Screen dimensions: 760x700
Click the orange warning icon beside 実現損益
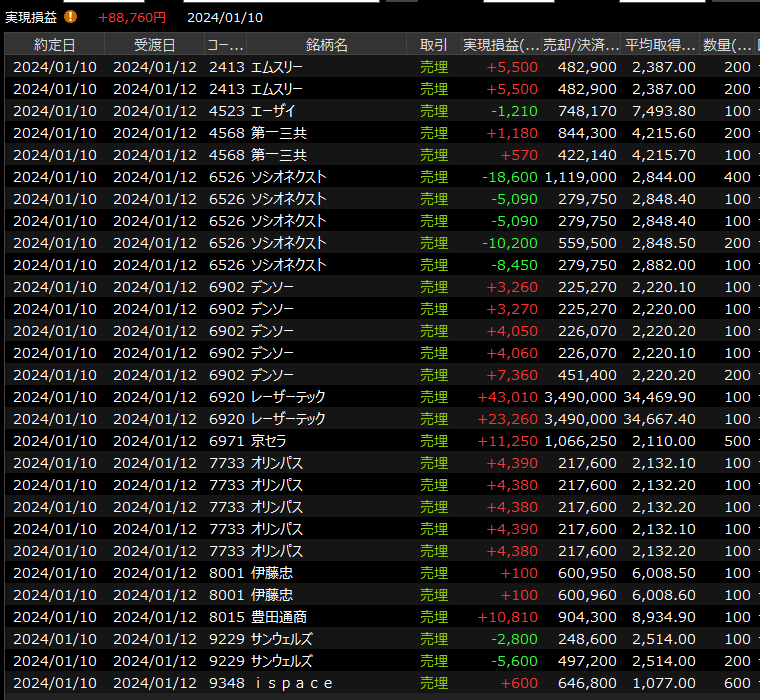(70, 16)
